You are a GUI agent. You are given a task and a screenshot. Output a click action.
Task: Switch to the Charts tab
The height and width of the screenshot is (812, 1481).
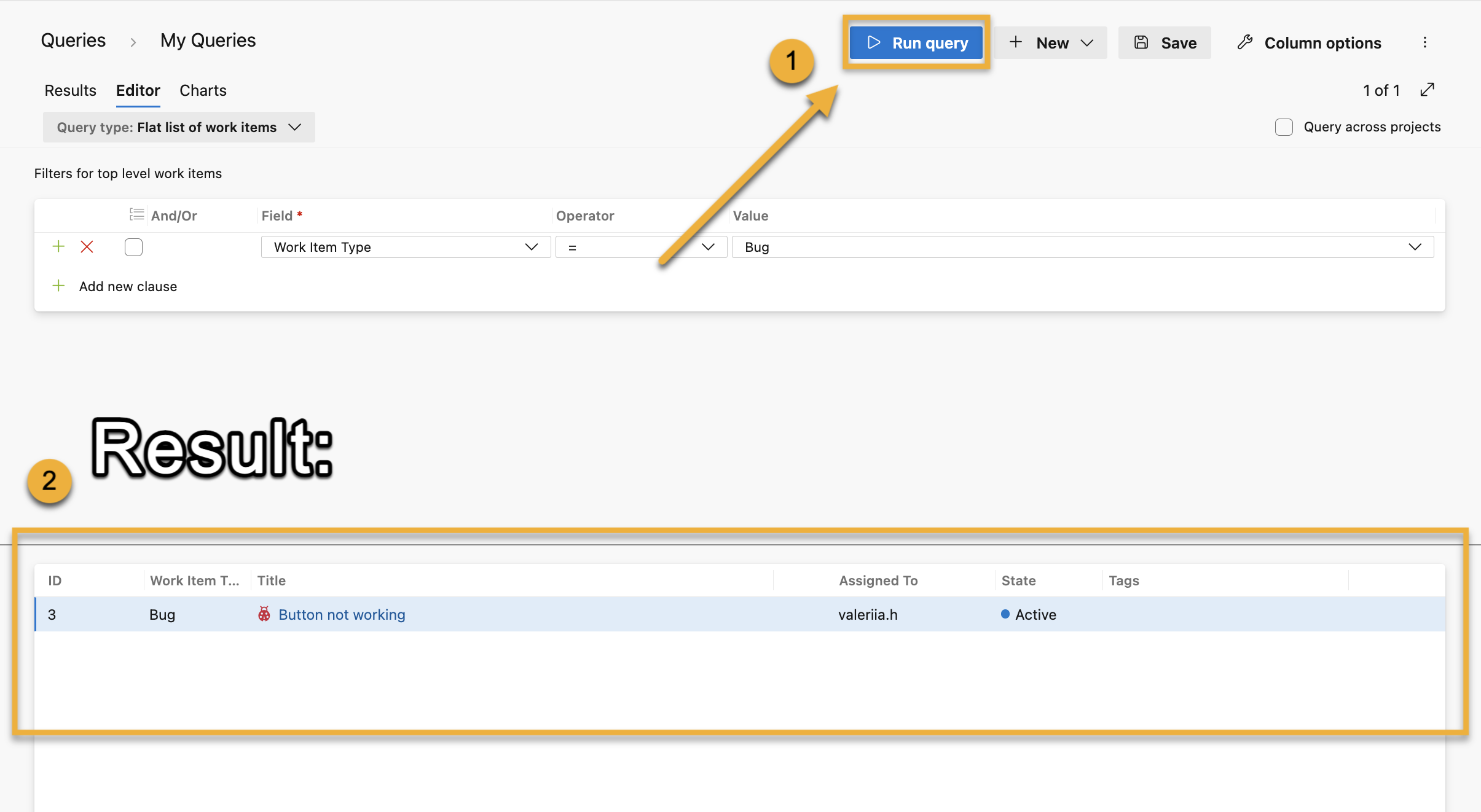click(x=202, y=90)
